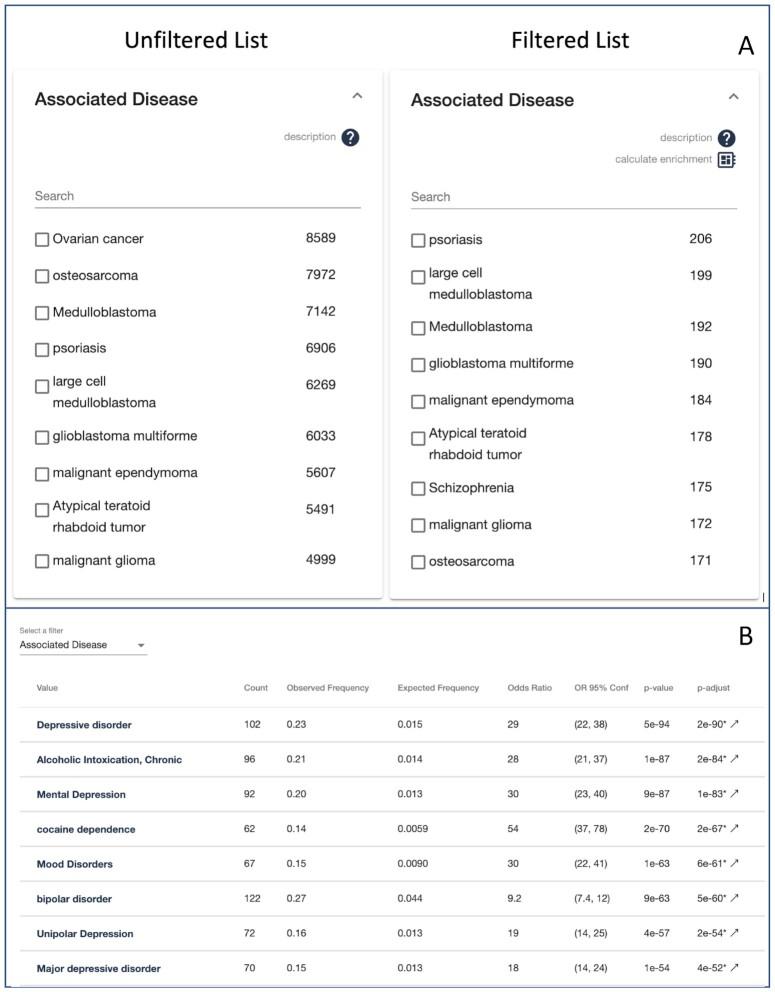
Task: Click description help icon in Unfiltered list
Action: 350,138
